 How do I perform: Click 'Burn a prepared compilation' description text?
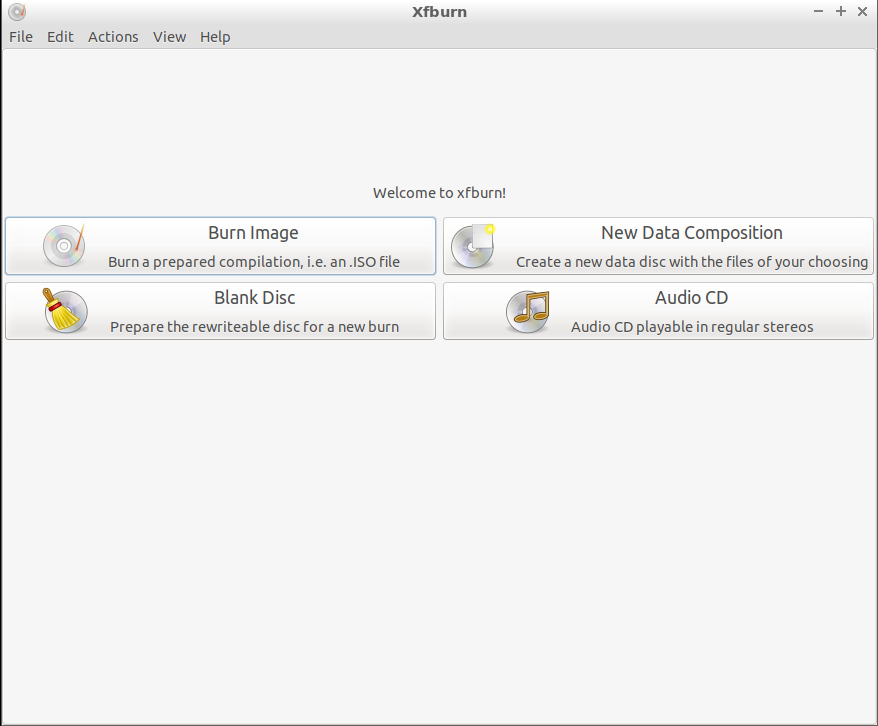[x=254, y=262]
